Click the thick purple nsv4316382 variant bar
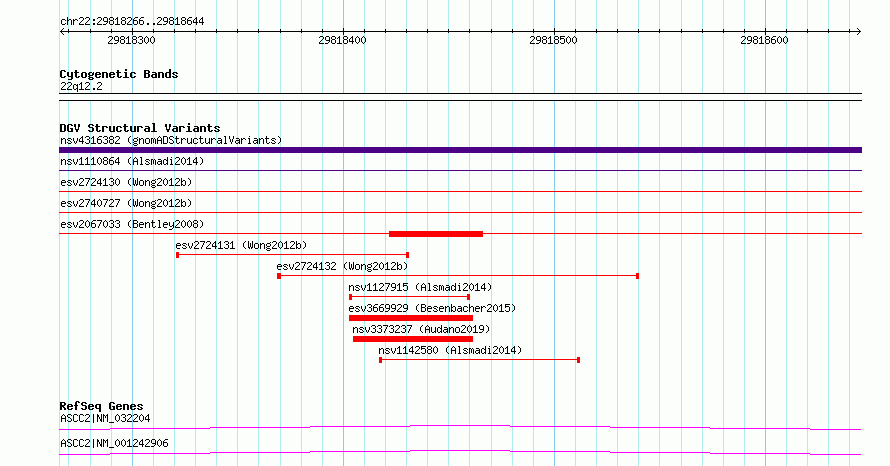The height and width of the screenshot is (466, 890). [460, 150]
